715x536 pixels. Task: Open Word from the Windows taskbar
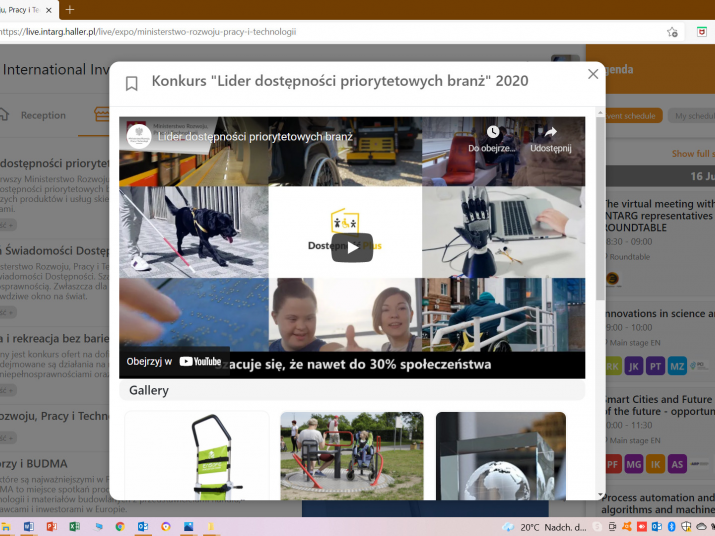point(28,526)
